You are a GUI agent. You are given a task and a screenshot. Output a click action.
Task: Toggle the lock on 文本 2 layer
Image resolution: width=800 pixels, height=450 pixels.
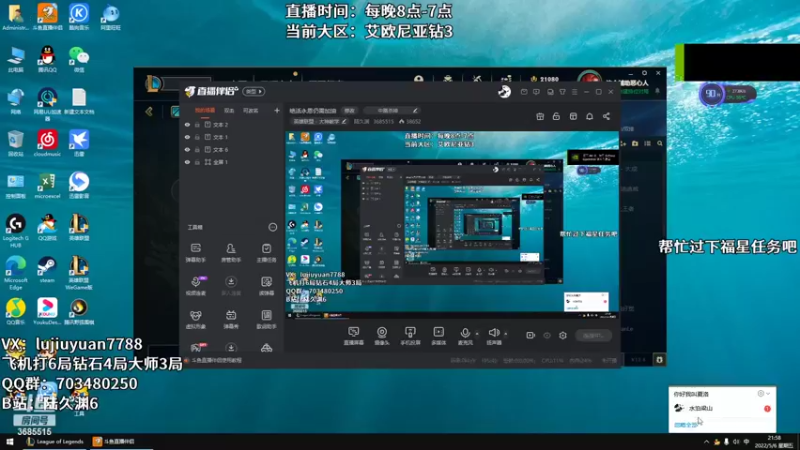197,124
